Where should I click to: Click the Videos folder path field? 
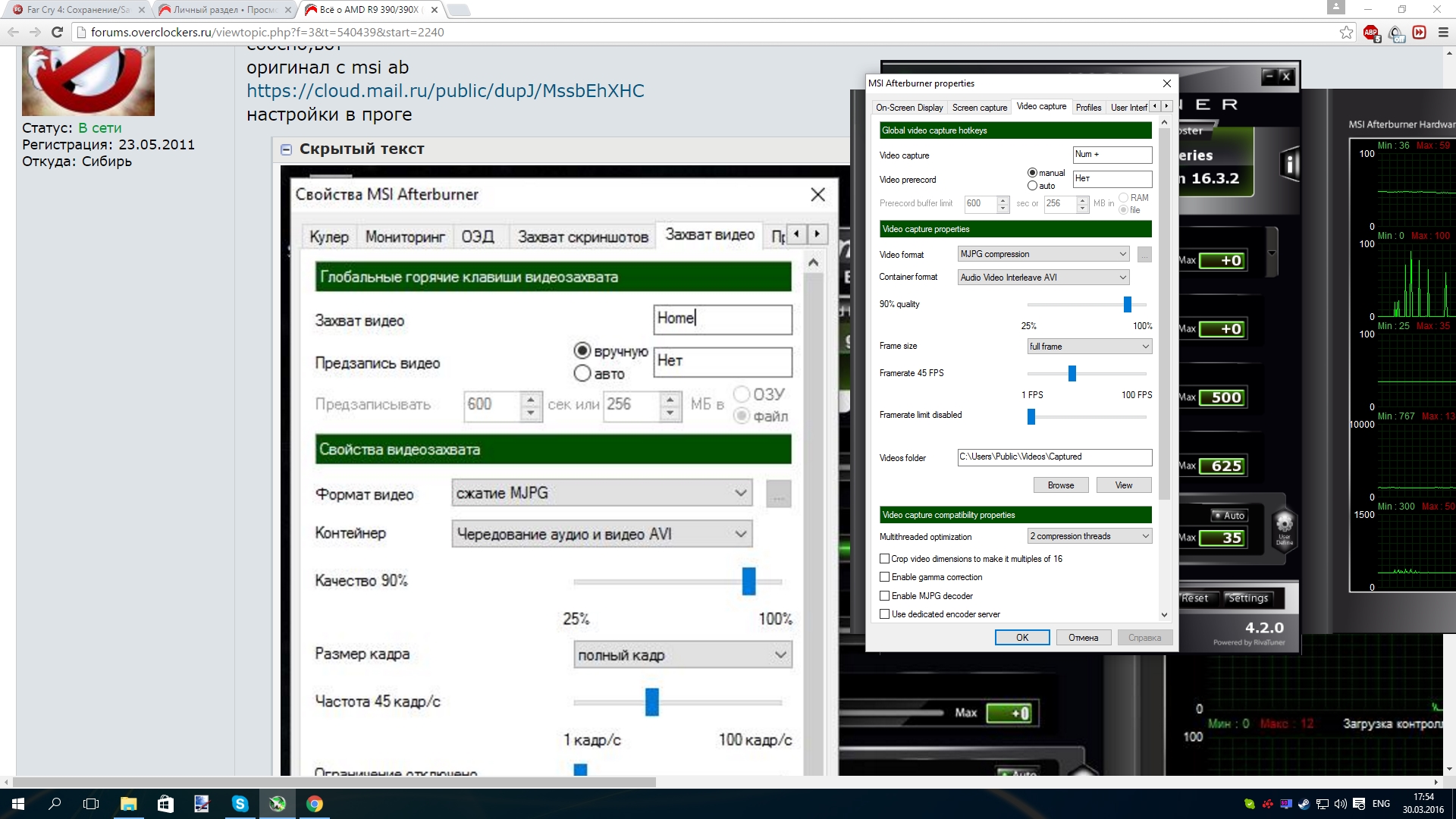pos(1054,457)
